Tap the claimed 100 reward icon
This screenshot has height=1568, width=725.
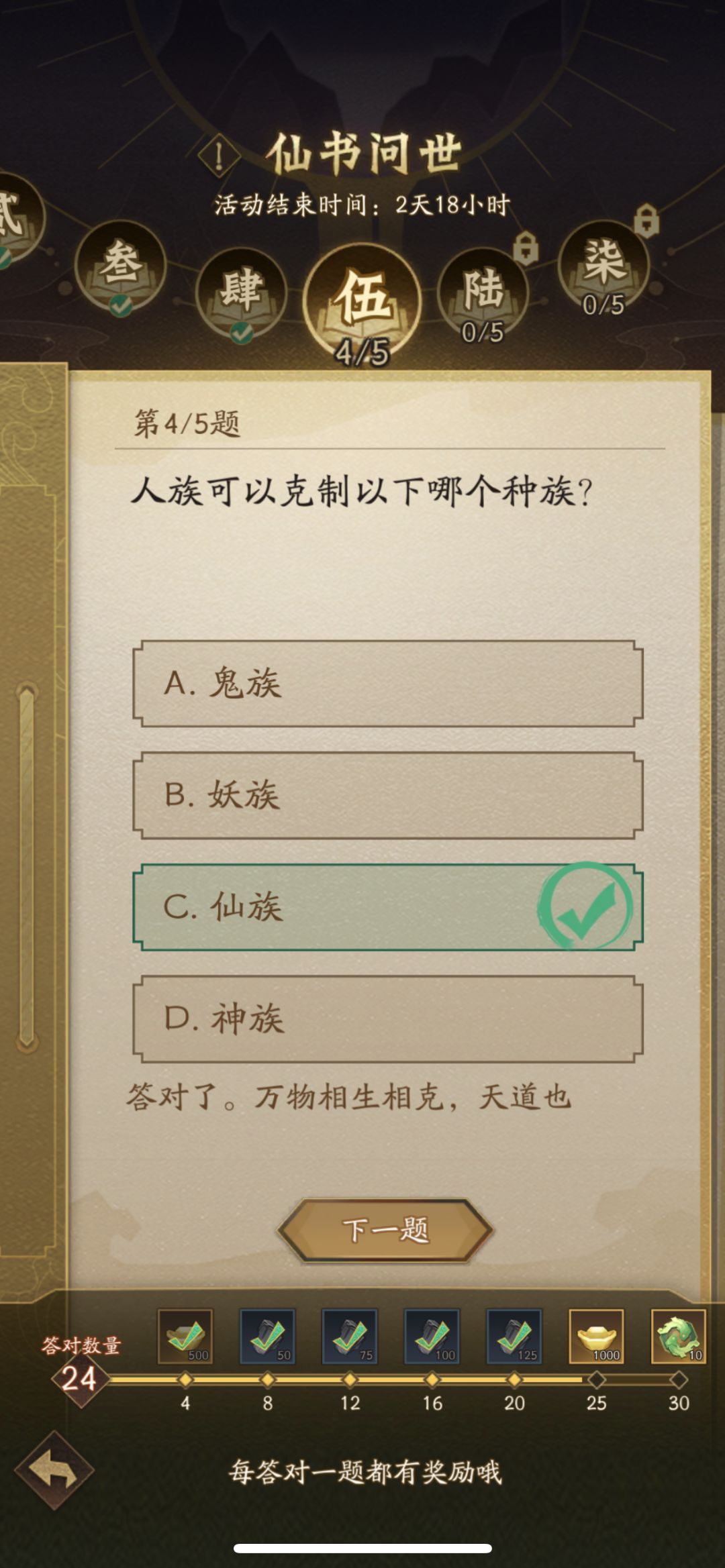click(x=432, y=1337)
